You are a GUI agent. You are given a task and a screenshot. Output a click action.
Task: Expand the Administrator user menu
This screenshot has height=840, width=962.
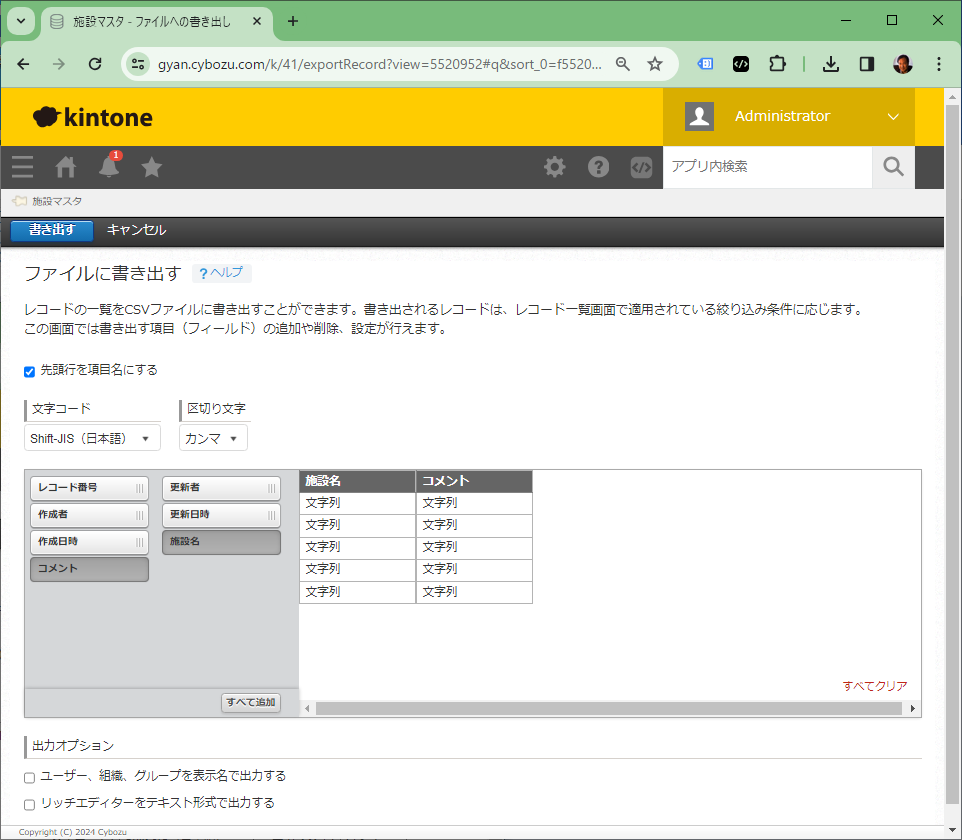tap(893, 117)
